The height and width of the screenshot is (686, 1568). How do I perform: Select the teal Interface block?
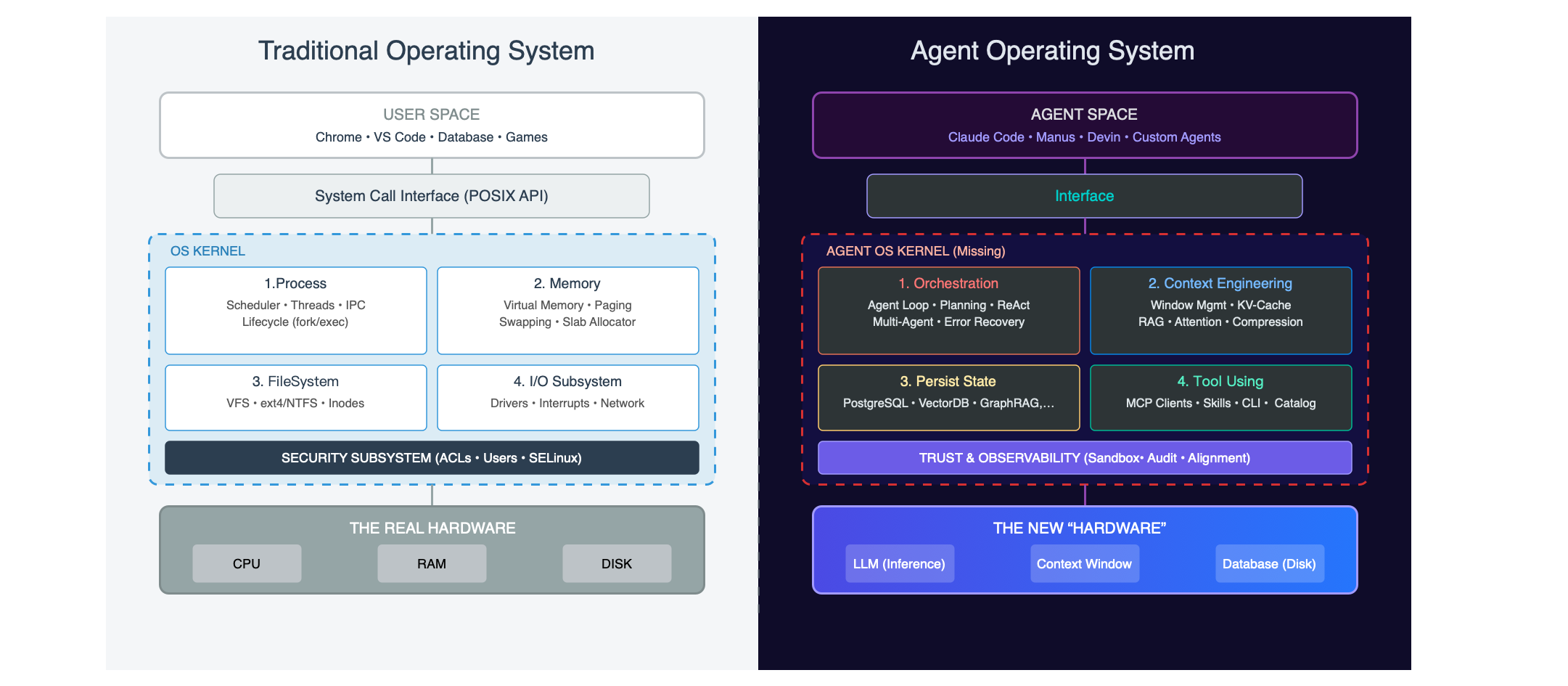(x=1085, y=196)
